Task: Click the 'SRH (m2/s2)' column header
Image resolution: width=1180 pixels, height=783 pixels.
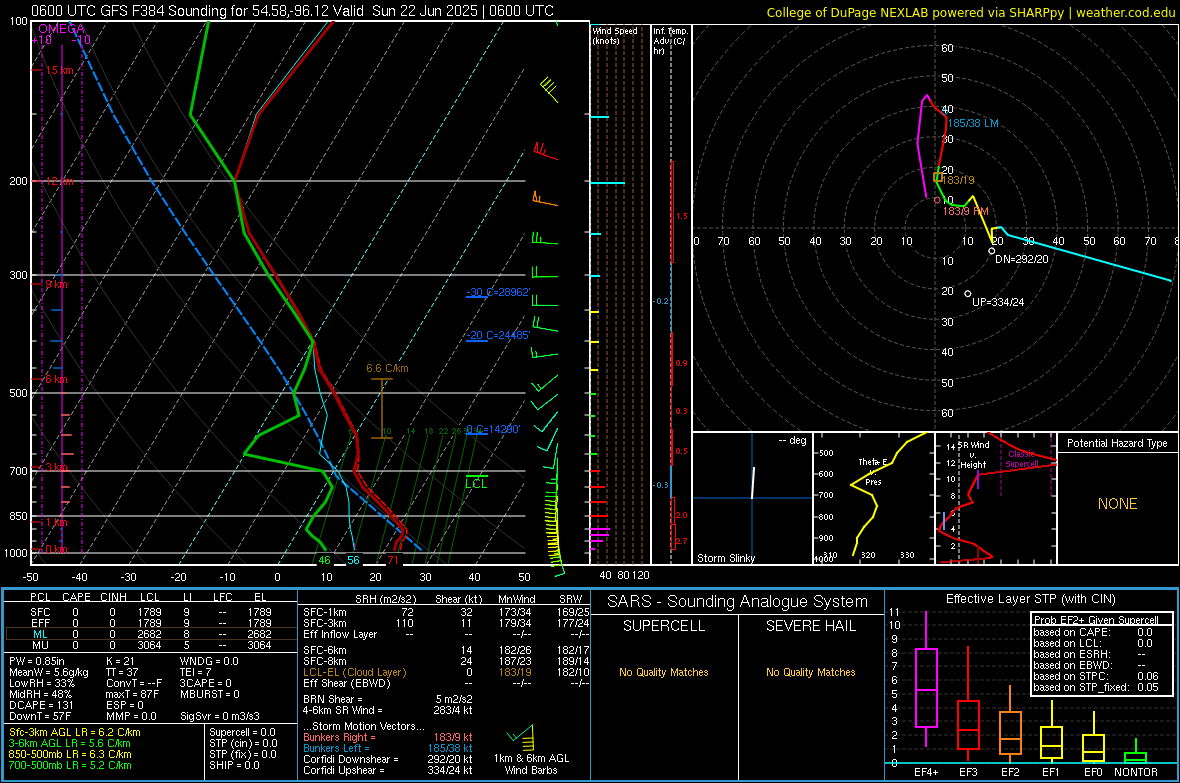Action: pyautogui.click(x=385, y=599)
